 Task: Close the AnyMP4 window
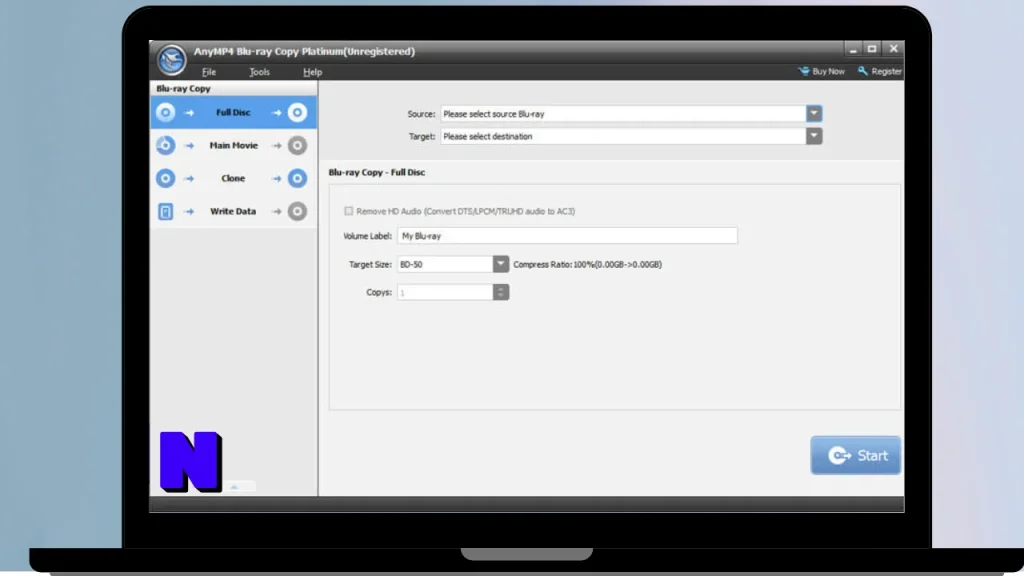click(893, 49)
